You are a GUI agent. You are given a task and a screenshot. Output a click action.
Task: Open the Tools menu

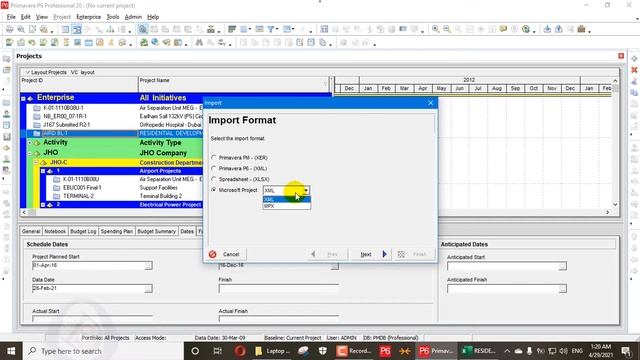(x=113, y=17)
